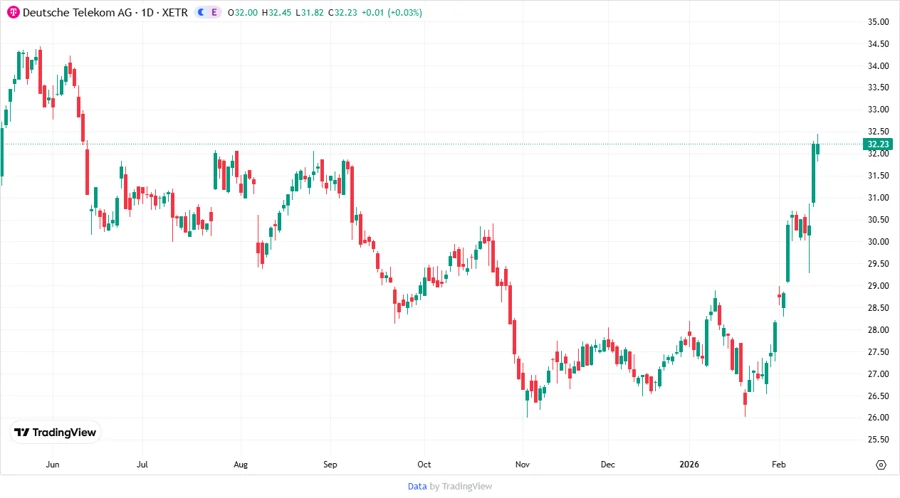Open the chart settings gear icon

(881, 465)
